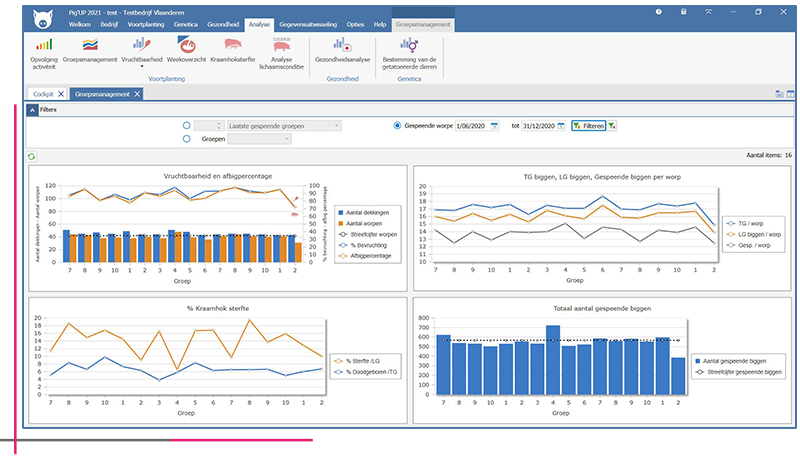Select the Groepen radio button
The width and height of the screenshot is (800, 471).
pyautogui.click(x=187, y=139)
